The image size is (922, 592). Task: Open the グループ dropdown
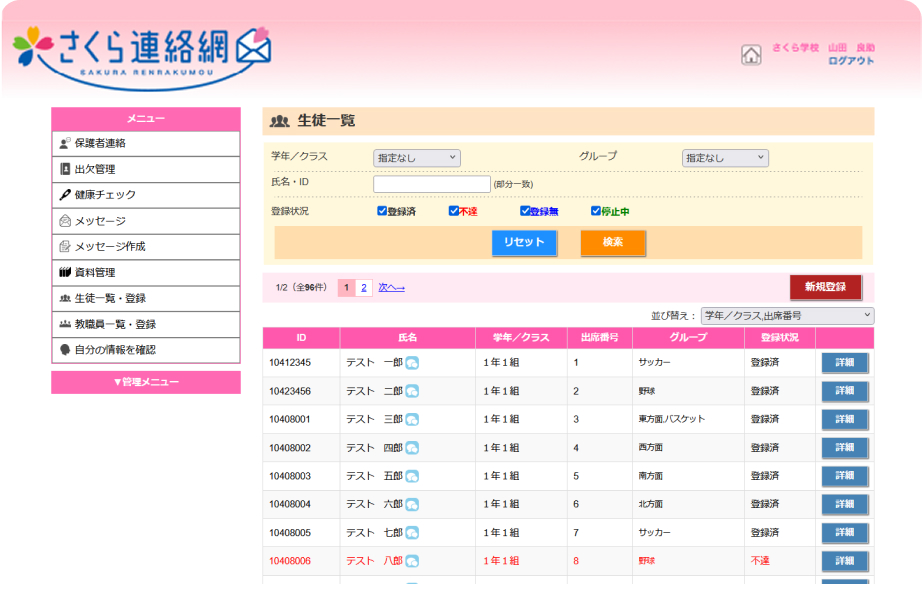point(725,158)
